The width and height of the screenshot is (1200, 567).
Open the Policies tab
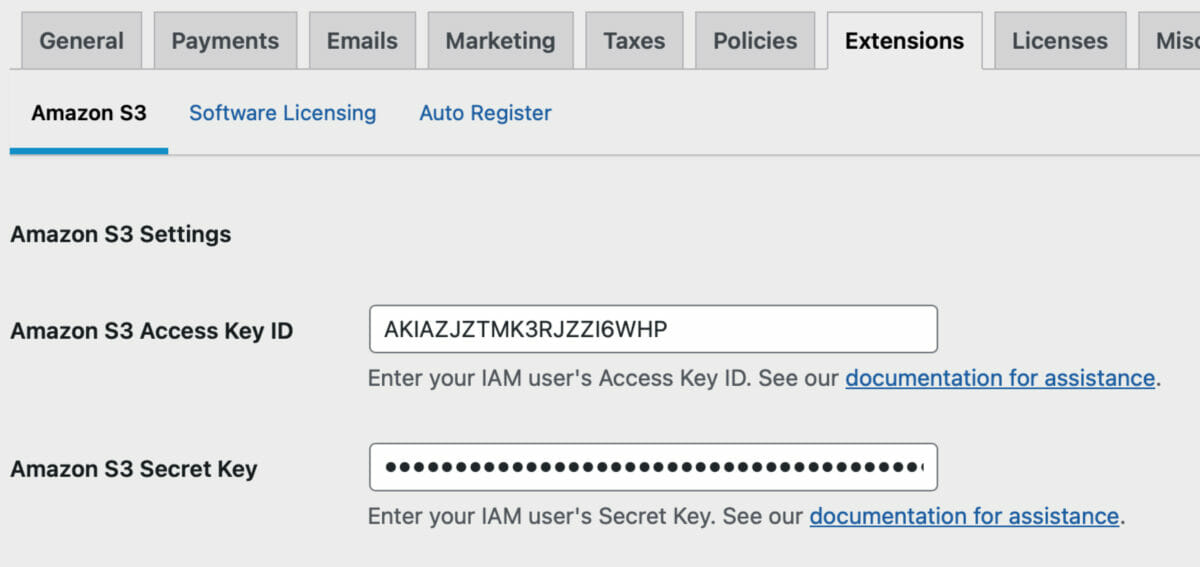[755, 41]
